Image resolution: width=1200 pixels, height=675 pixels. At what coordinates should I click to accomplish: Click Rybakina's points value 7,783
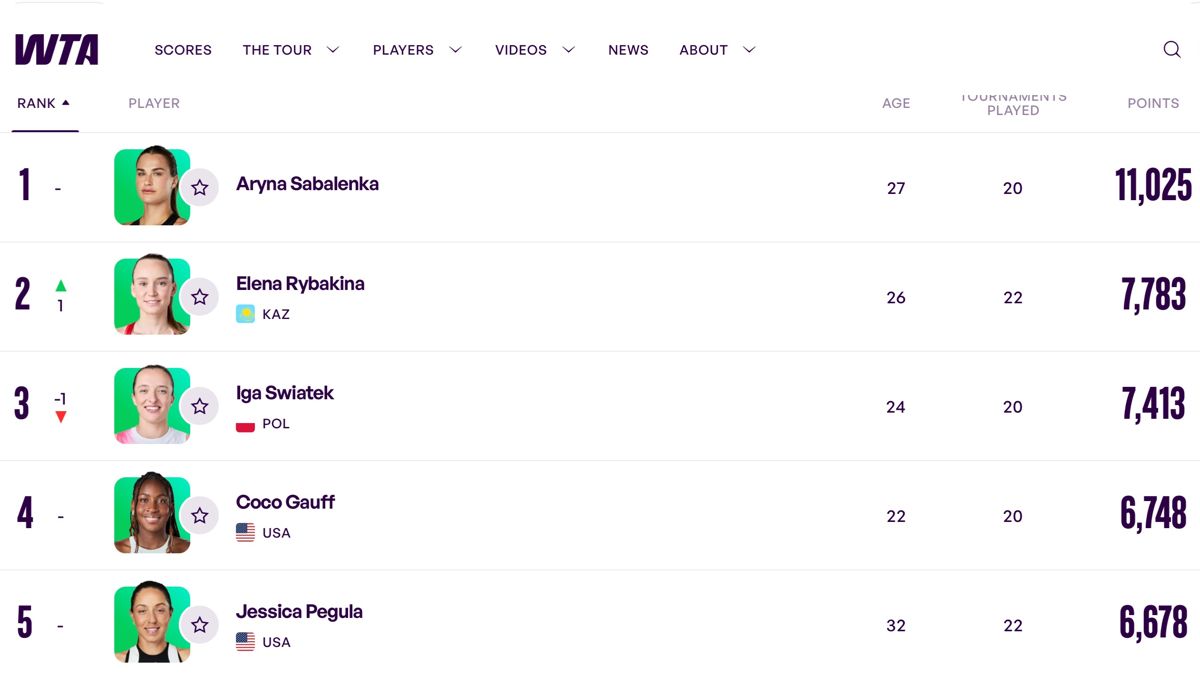point(1153,295)
